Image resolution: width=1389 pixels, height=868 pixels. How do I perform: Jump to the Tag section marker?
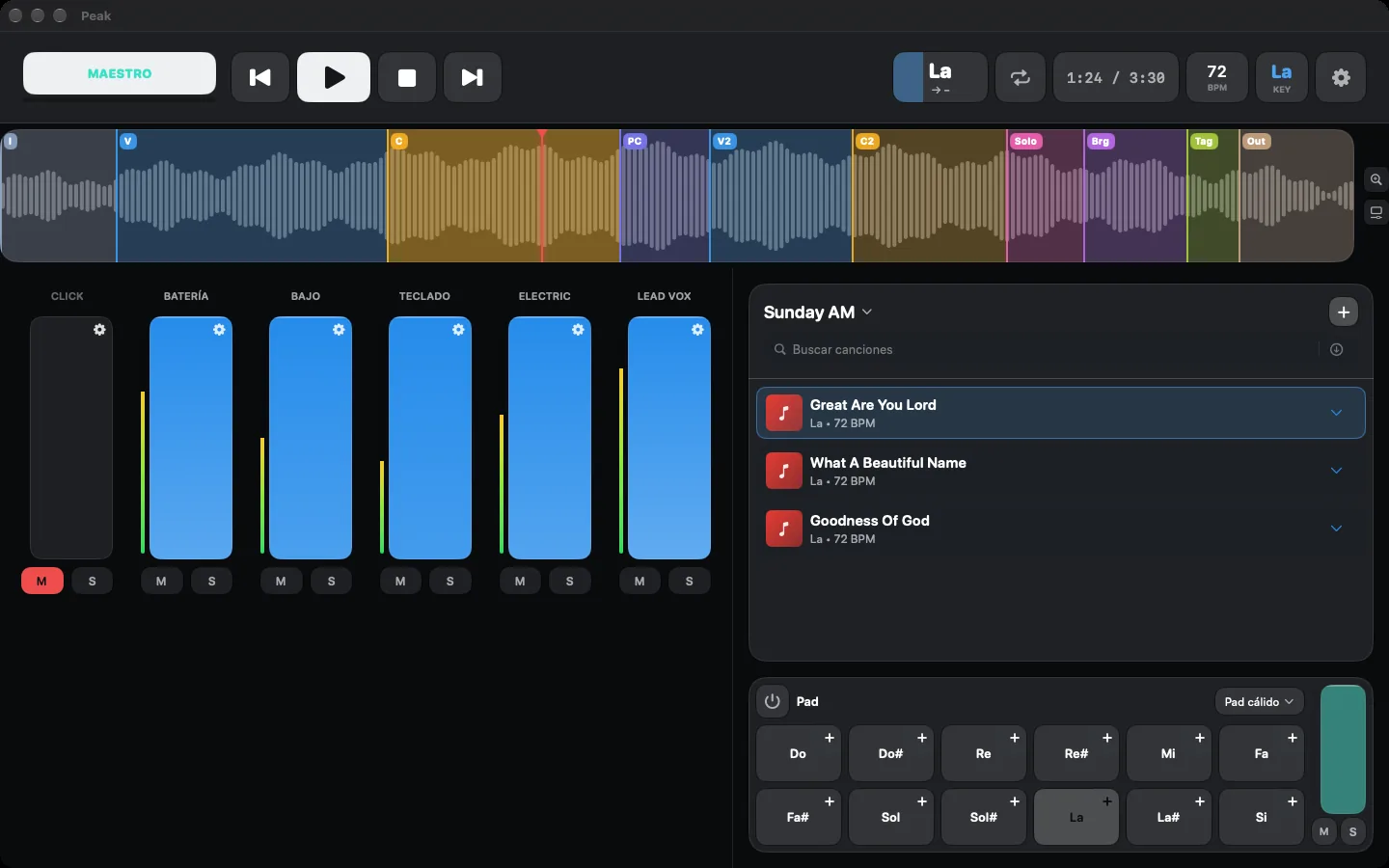coord(1204,141)
